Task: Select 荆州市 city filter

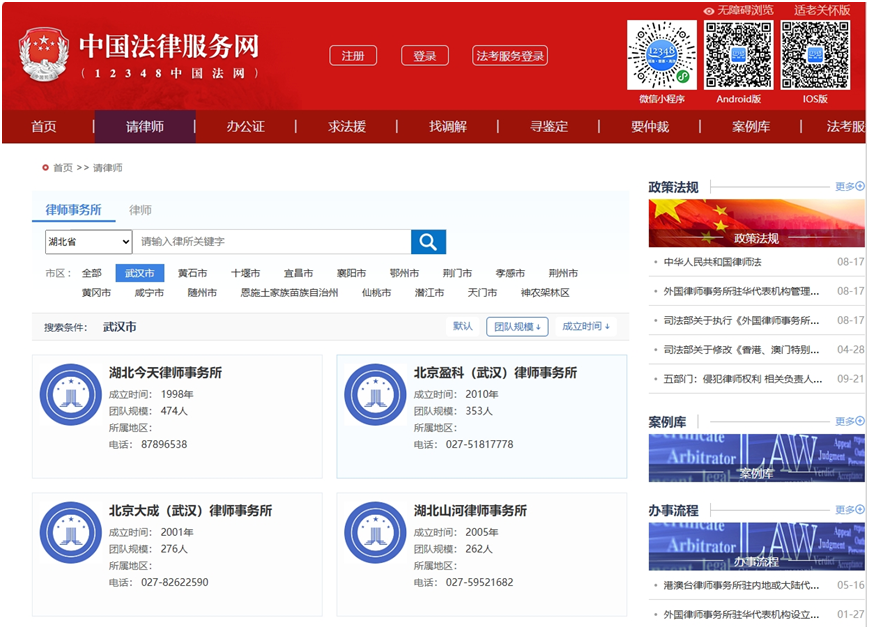Action: click(563, 273)
